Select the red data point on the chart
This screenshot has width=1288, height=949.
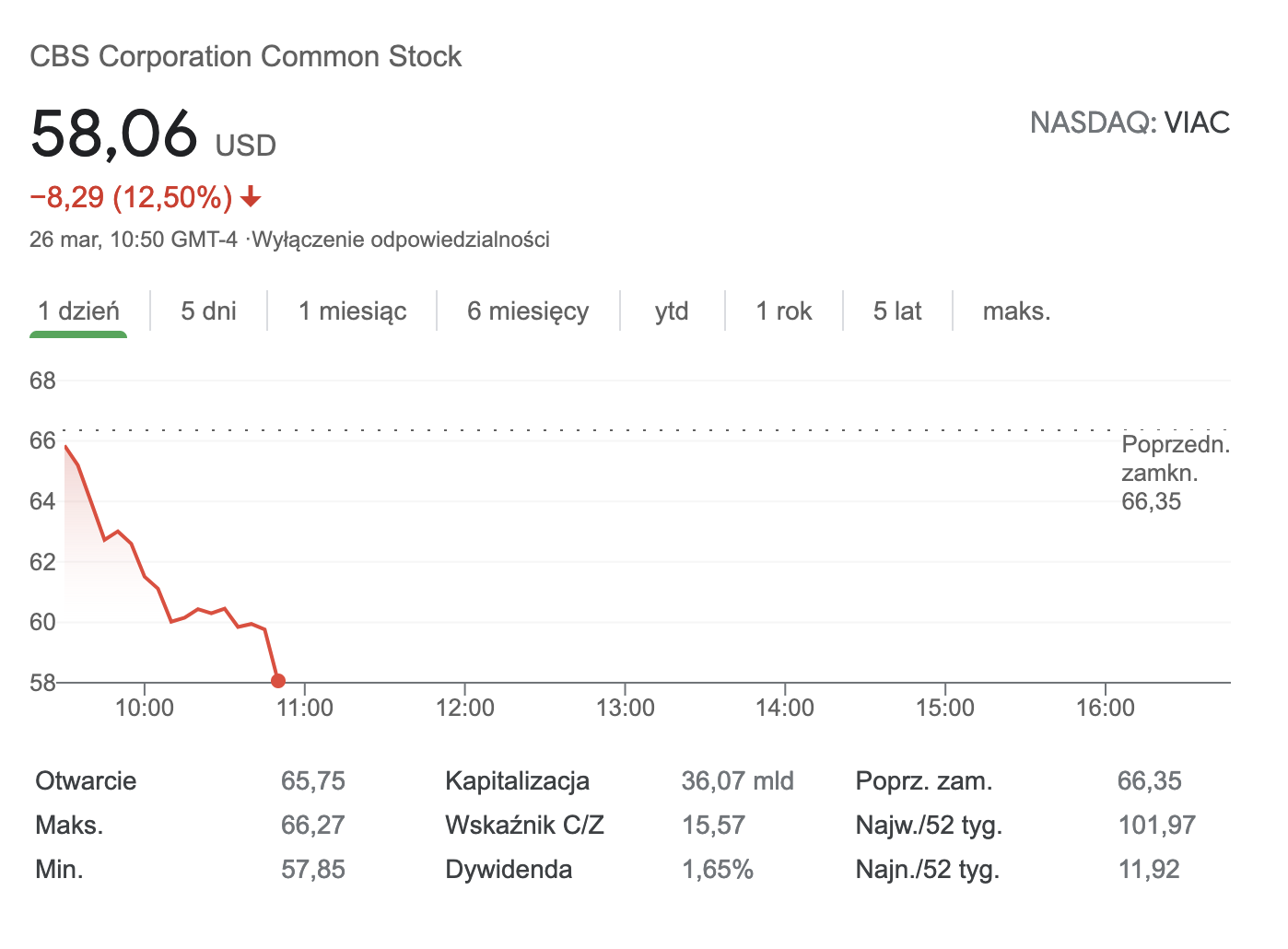click(x=278, y=680)
